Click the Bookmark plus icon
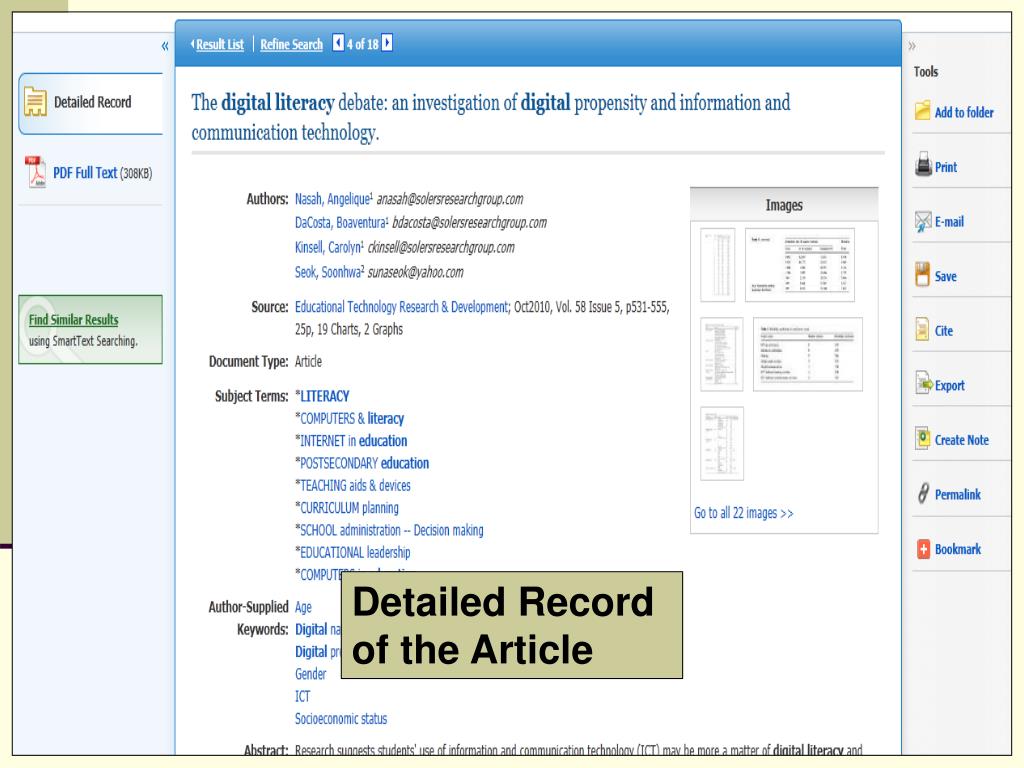The image size is (1024, 768). (923, 549)
